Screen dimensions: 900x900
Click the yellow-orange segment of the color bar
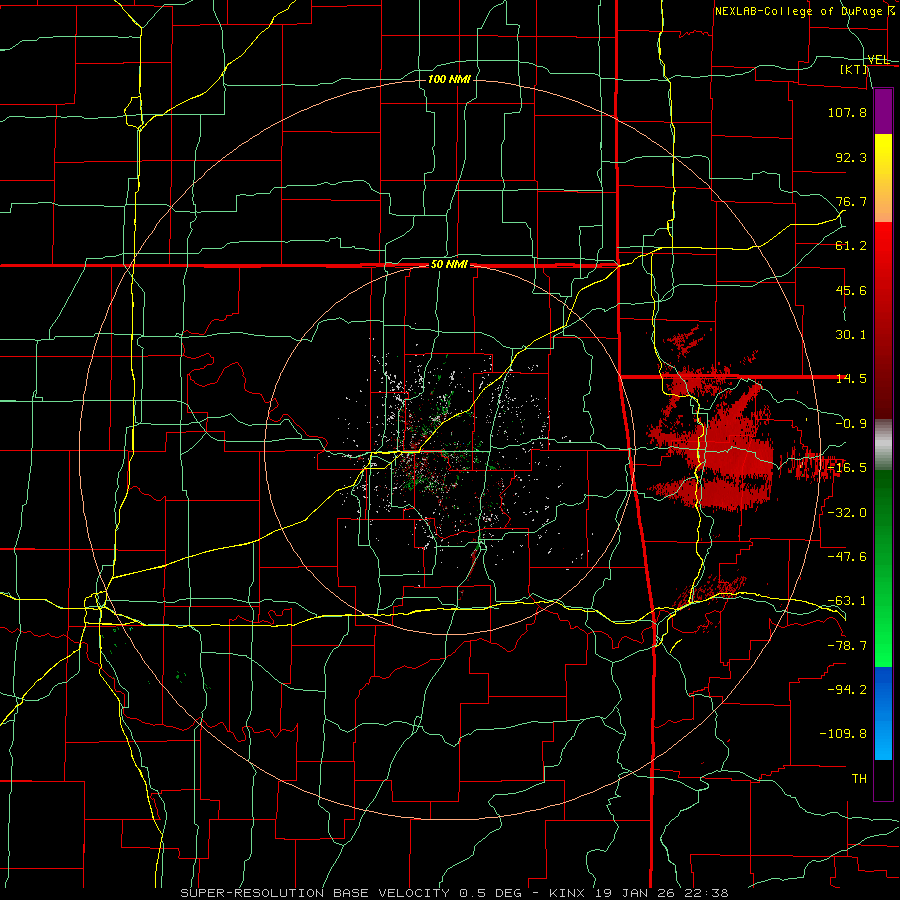tap(883, 178)
